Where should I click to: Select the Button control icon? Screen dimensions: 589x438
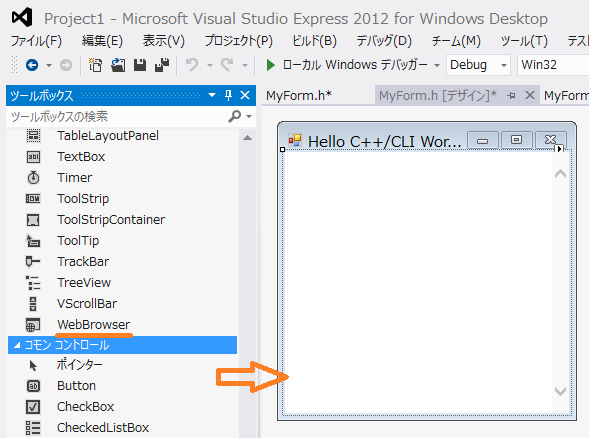coord(33,386)
